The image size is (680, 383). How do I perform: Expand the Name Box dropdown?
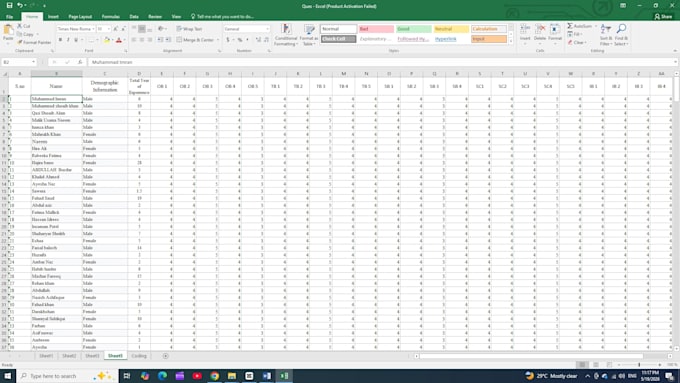(33, 62)
